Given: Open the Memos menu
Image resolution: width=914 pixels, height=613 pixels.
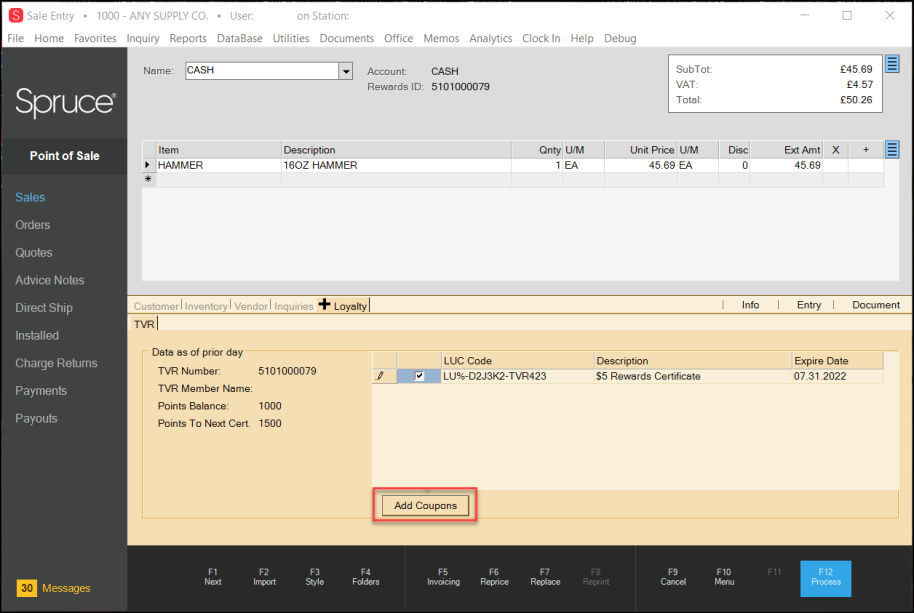Looking at the screenshot, I should (441, 38).
